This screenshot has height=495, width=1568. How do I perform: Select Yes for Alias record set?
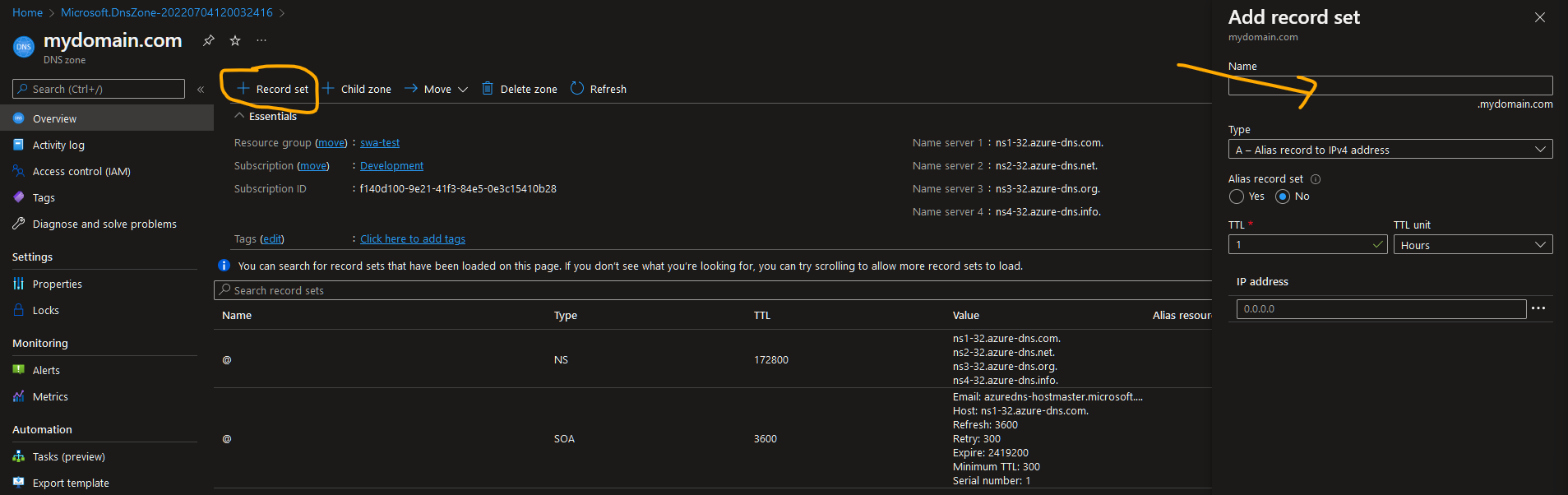click(x=1237, y=197)
